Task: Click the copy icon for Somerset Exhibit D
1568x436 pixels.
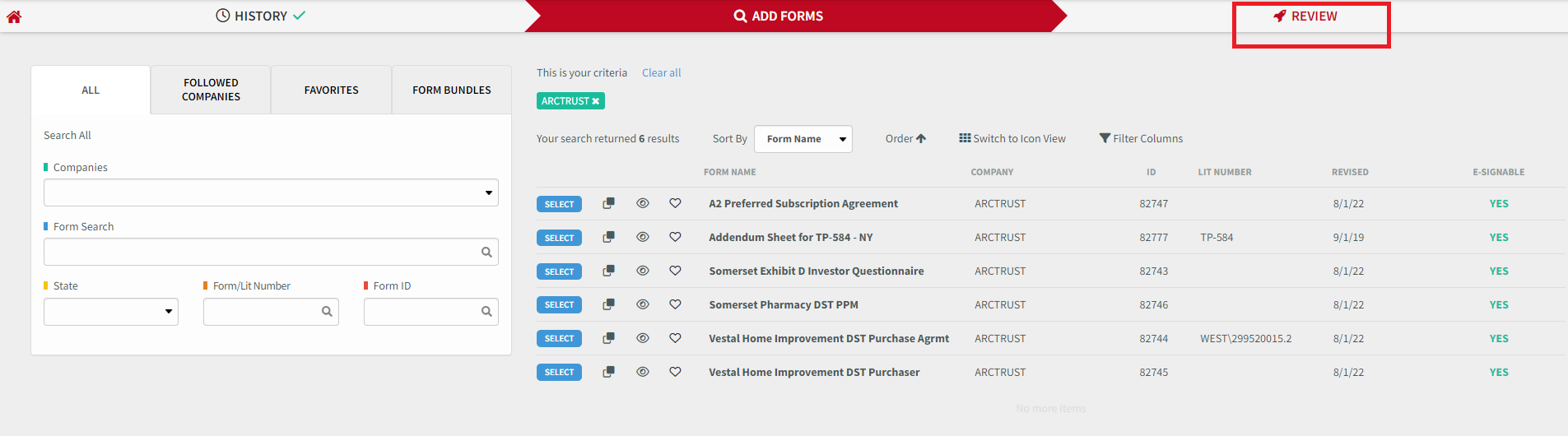Action: click(x=608, y=271)
